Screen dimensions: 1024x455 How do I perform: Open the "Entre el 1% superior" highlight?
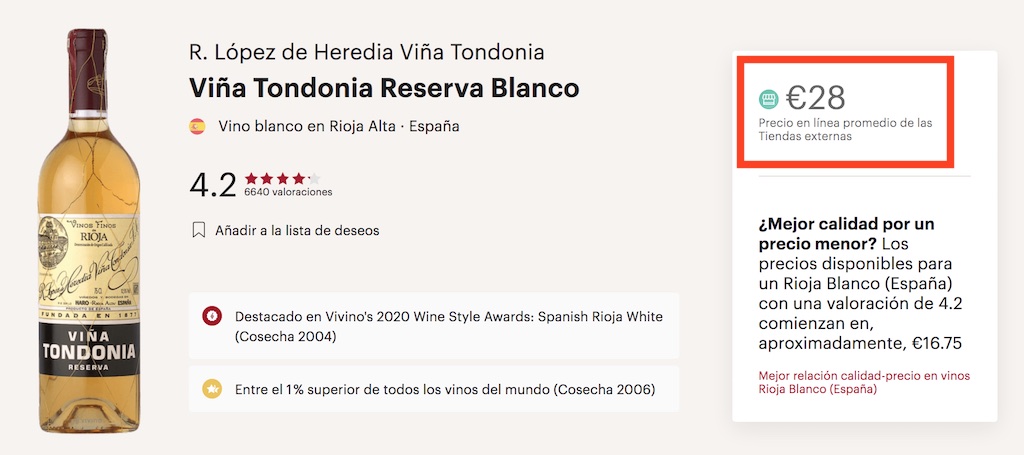click(445, 389)
